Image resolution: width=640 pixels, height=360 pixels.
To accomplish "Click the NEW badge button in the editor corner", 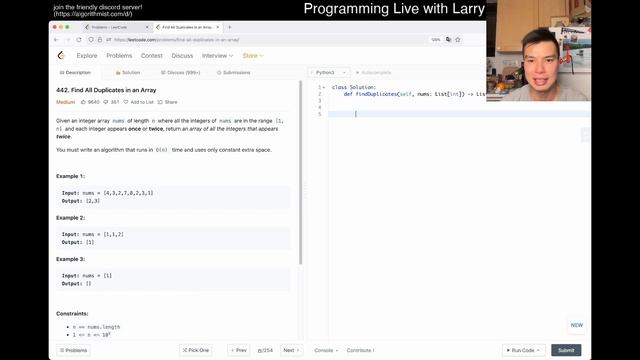I will click(x=577, y=325).
